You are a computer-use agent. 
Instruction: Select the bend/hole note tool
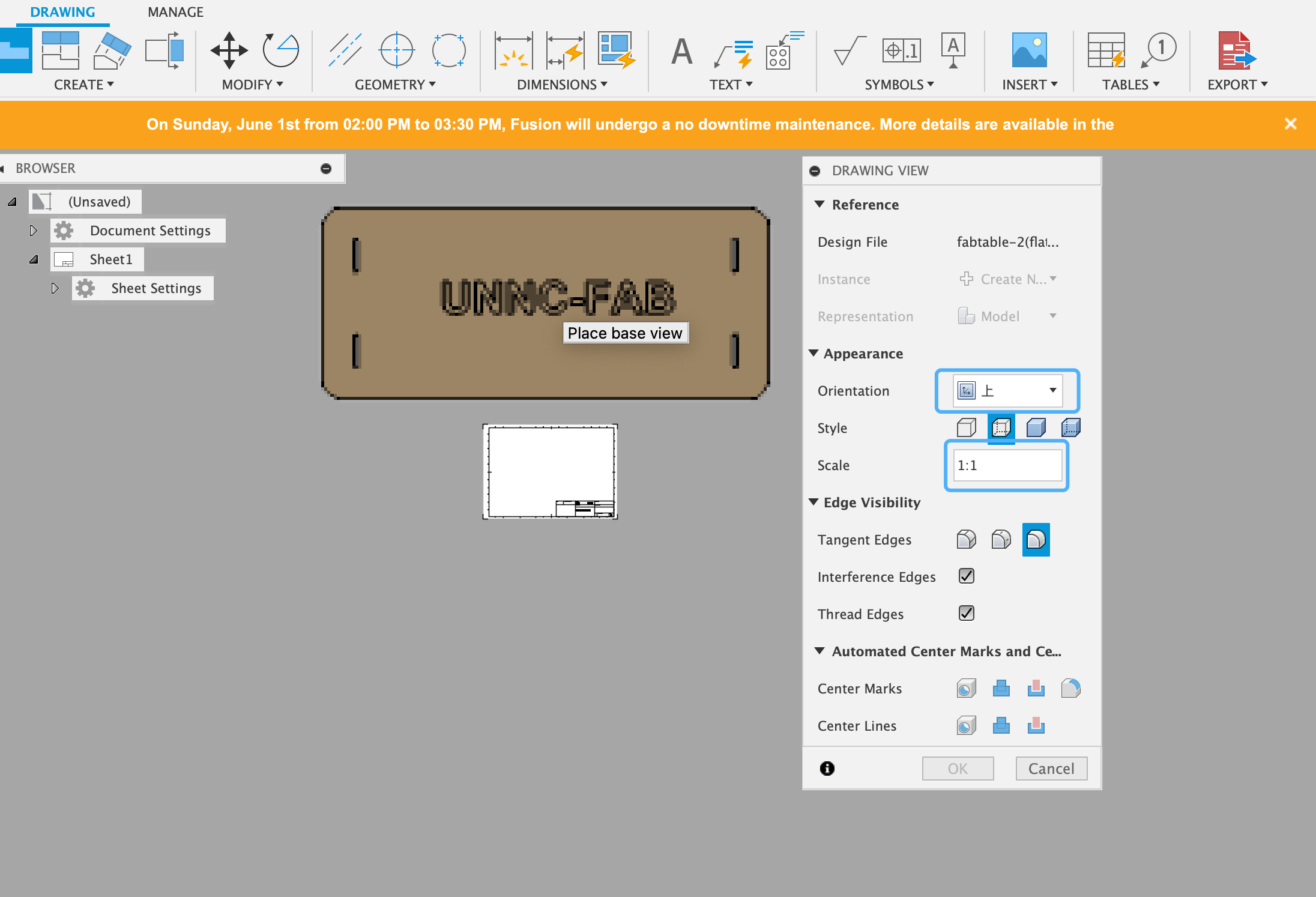pyautogui.click(x=785, y=50)
